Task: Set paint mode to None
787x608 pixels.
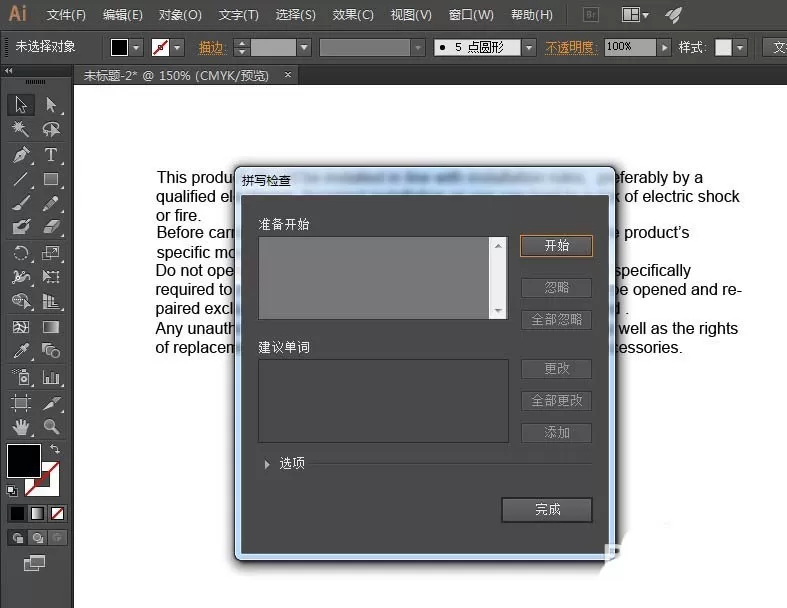Action: pyautogui.click(x=57, y=513)
